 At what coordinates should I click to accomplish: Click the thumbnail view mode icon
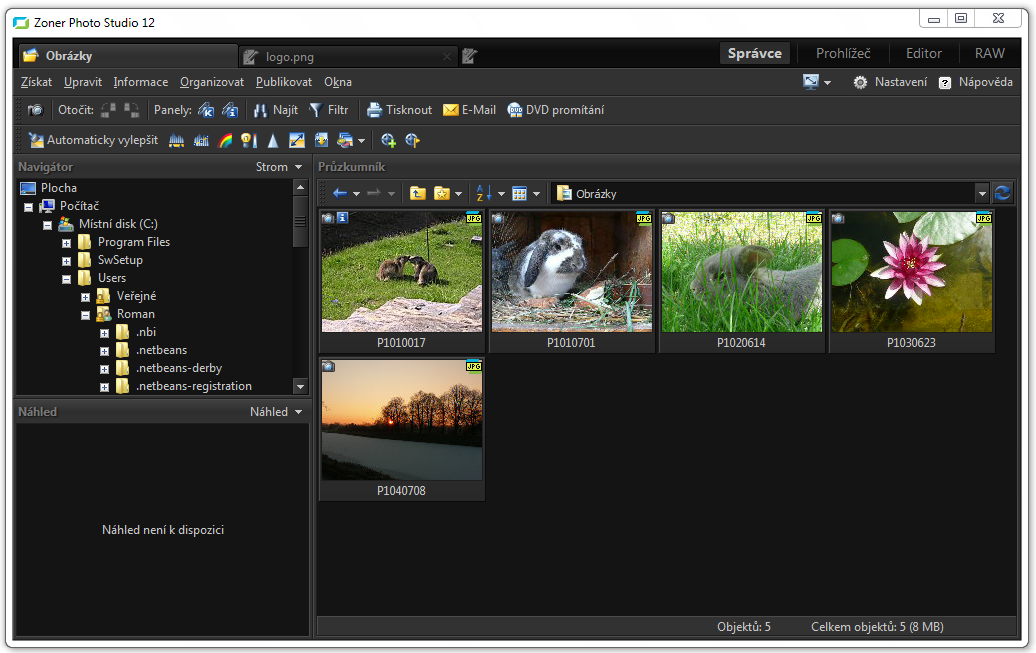[x=520, y=193]
